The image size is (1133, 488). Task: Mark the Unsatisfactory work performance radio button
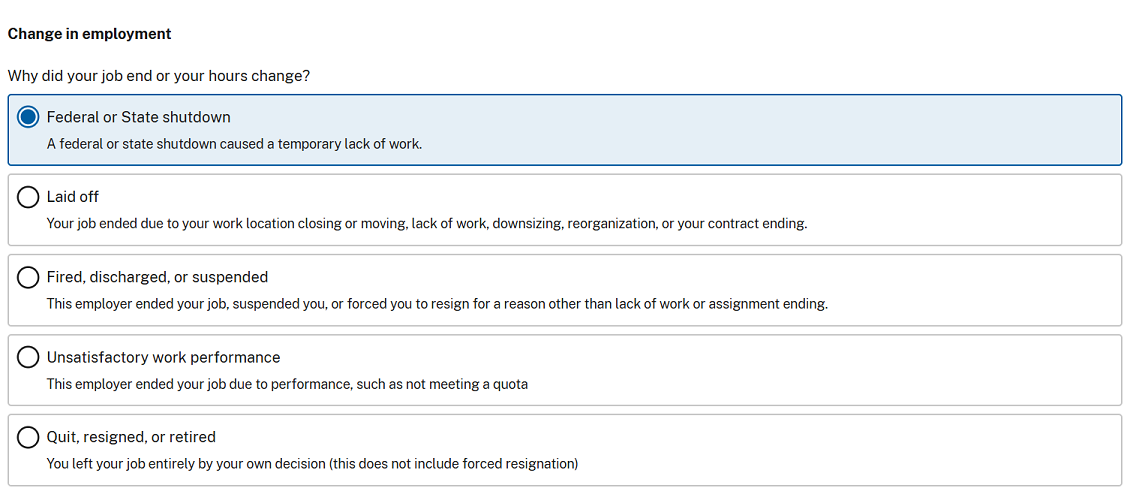click(x=29, y=357)
